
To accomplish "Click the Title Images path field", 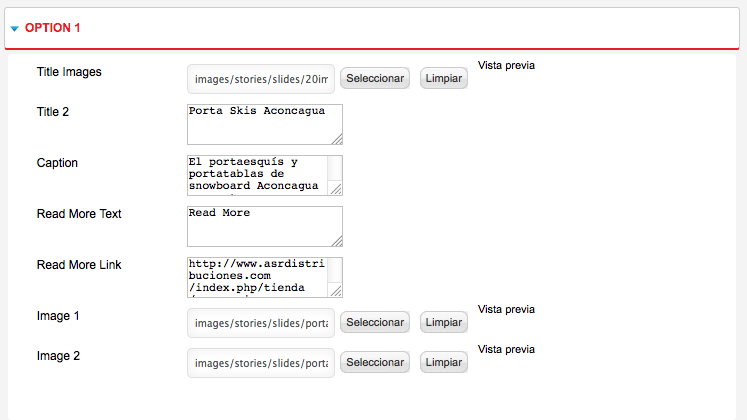I will (261, 79).
